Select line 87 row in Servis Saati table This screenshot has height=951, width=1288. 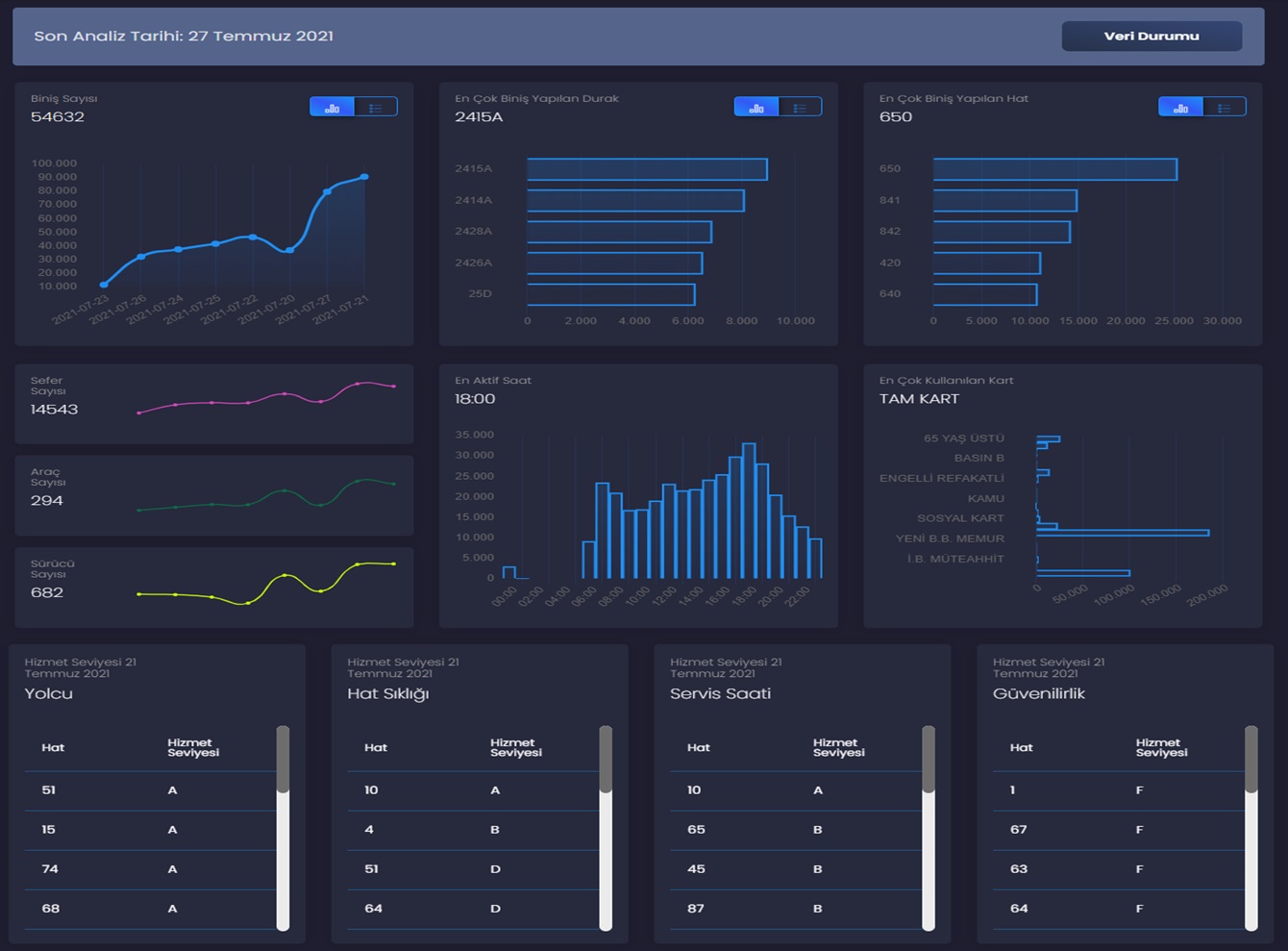click(795, 909)
